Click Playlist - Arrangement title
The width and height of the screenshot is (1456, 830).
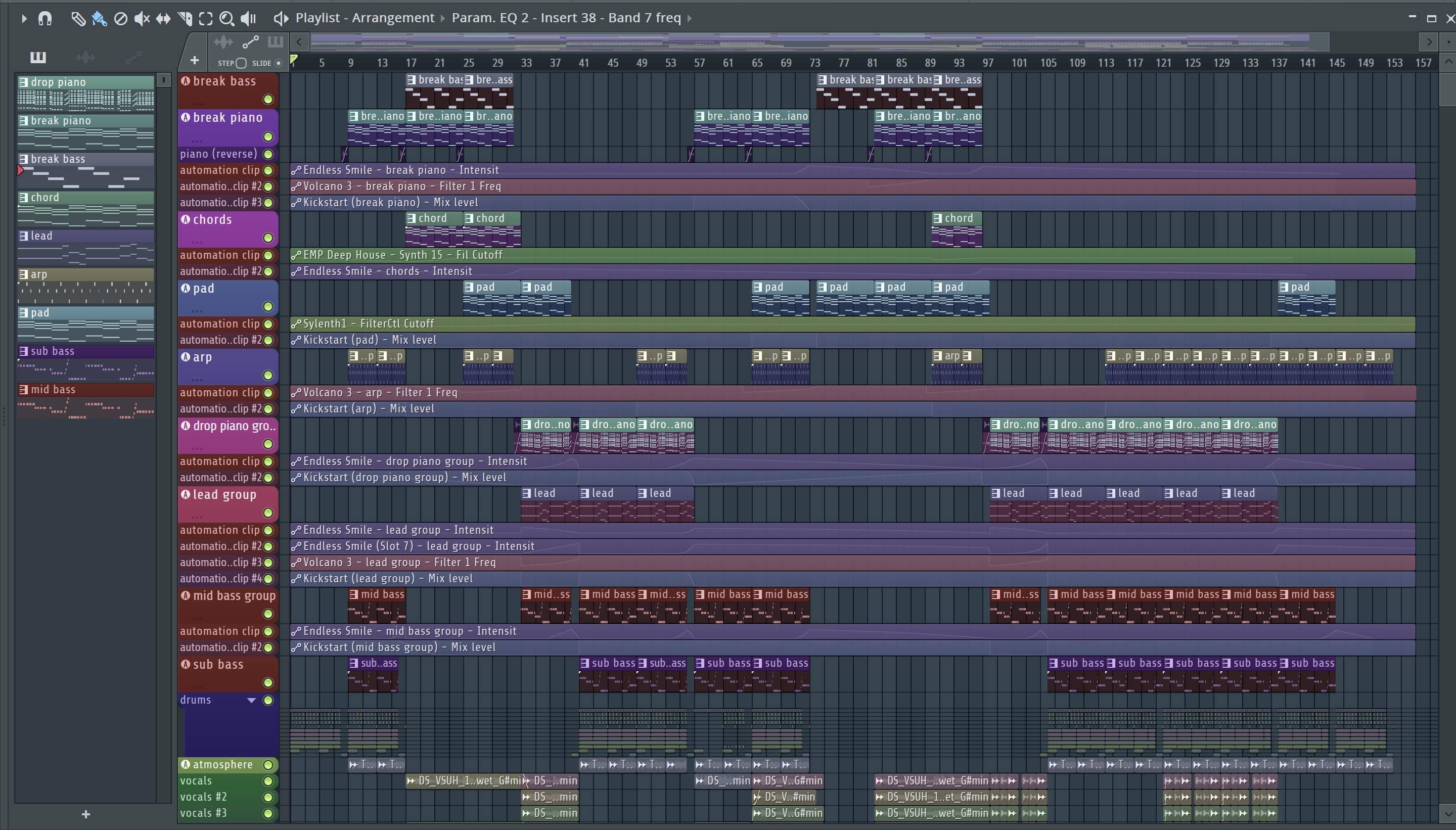pyautogui.click(x=365, y=18)
